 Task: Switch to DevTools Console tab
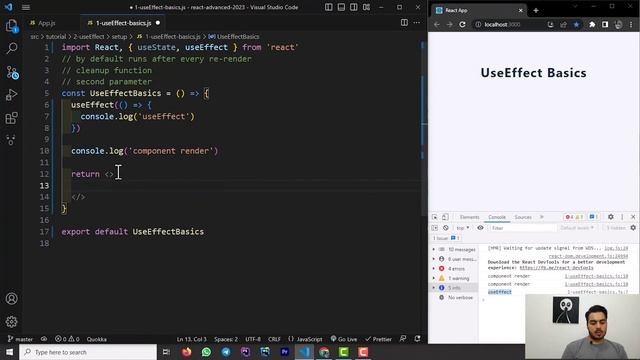click(x=497, y=217)
